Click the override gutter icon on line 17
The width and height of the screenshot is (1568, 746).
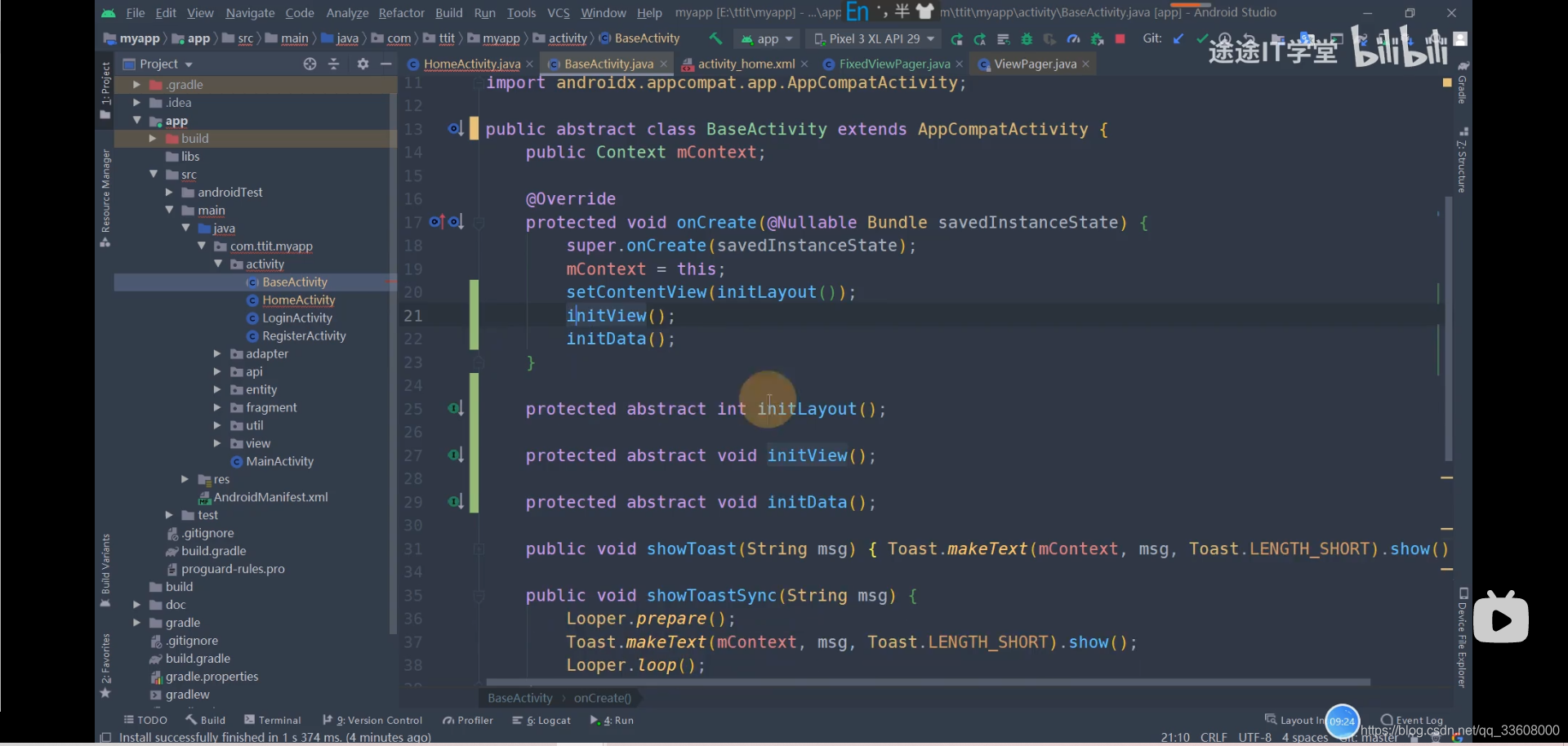pos(437,221)
